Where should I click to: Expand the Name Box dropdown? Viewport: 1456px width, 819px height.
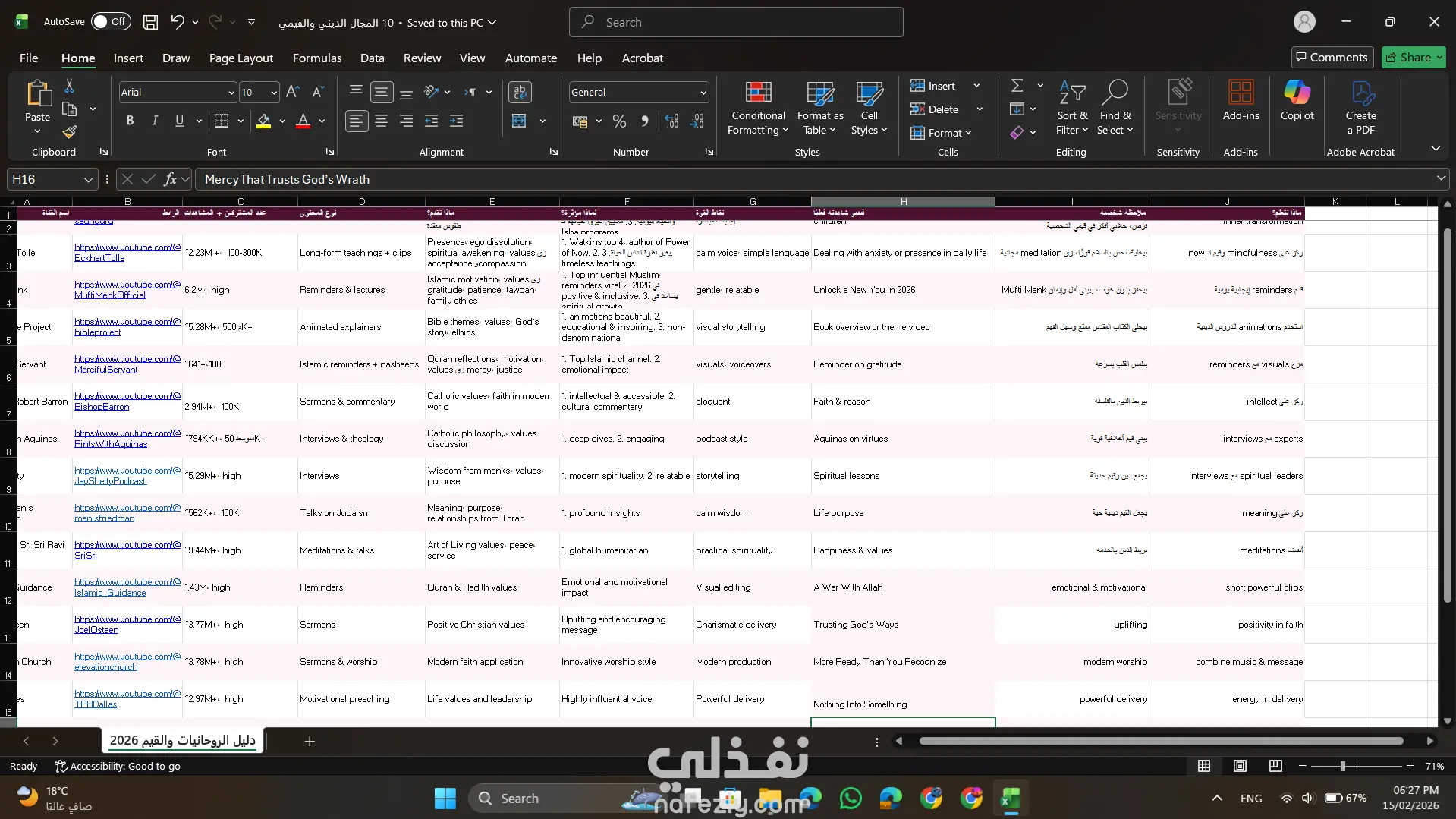tap(88, 180)
